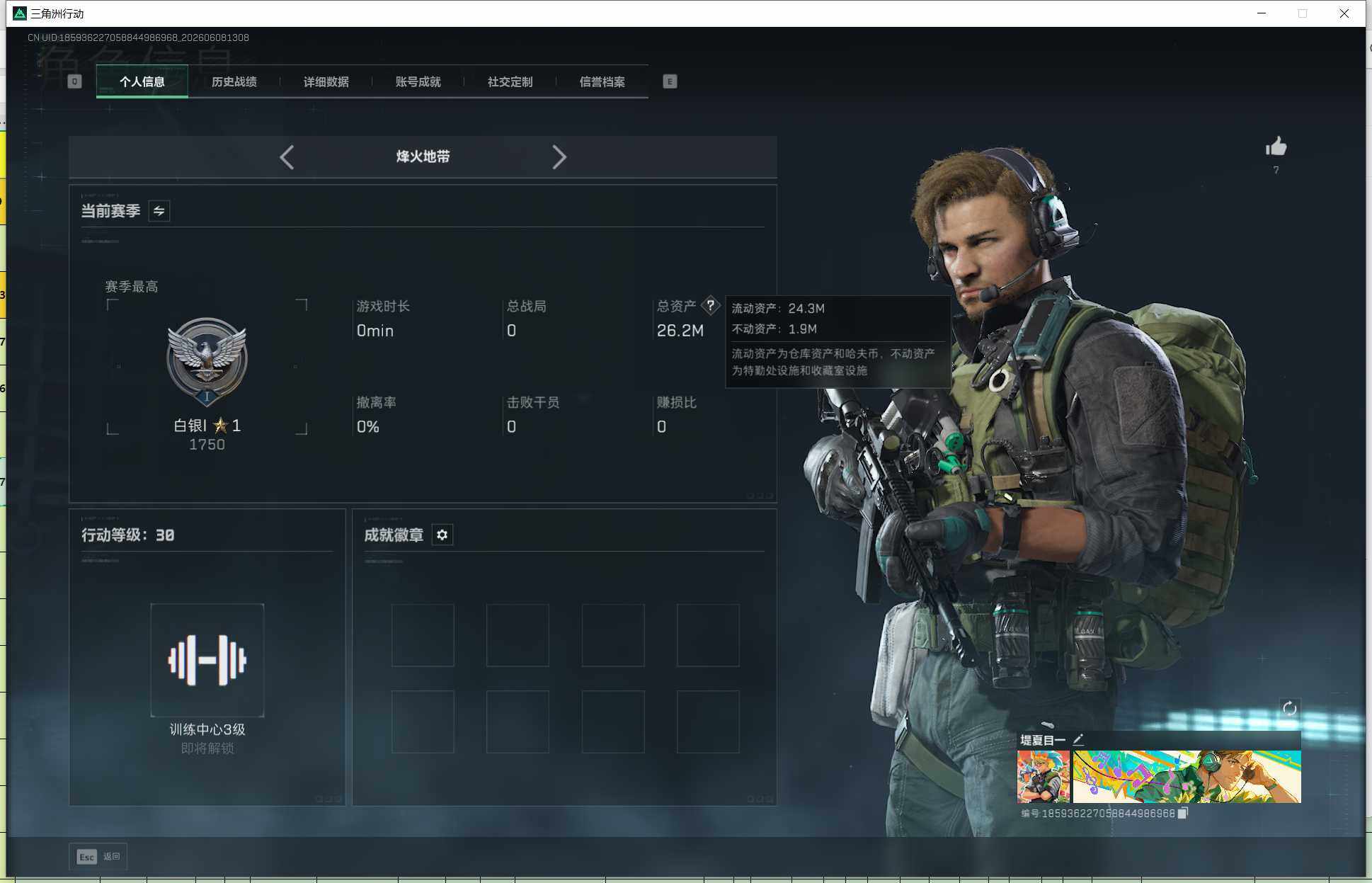Click the rank score 1750
Screen dimensions: 1372x883
[207, 445]
